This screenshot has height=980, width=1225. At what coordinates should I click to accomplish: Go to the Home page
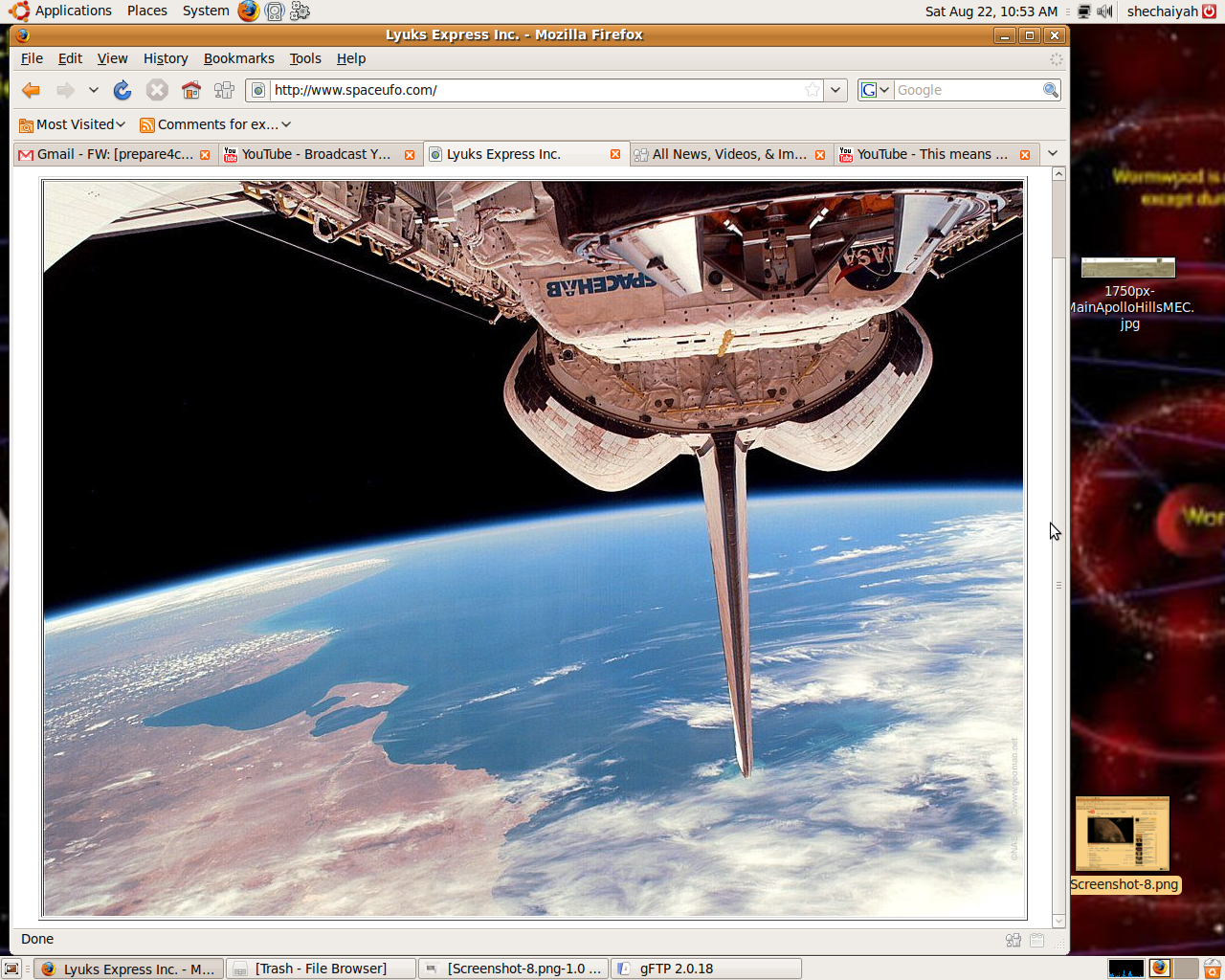tap(191, 90)
